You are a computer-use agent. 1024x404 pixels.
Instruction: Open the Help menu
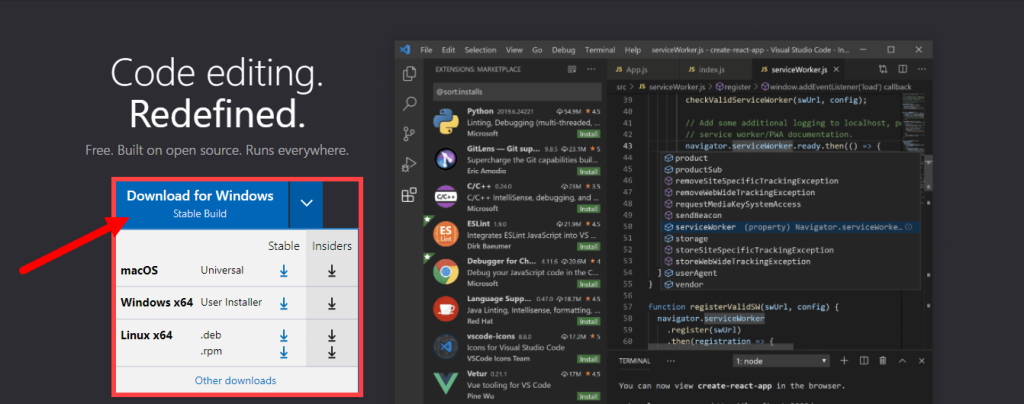[633, 50]
